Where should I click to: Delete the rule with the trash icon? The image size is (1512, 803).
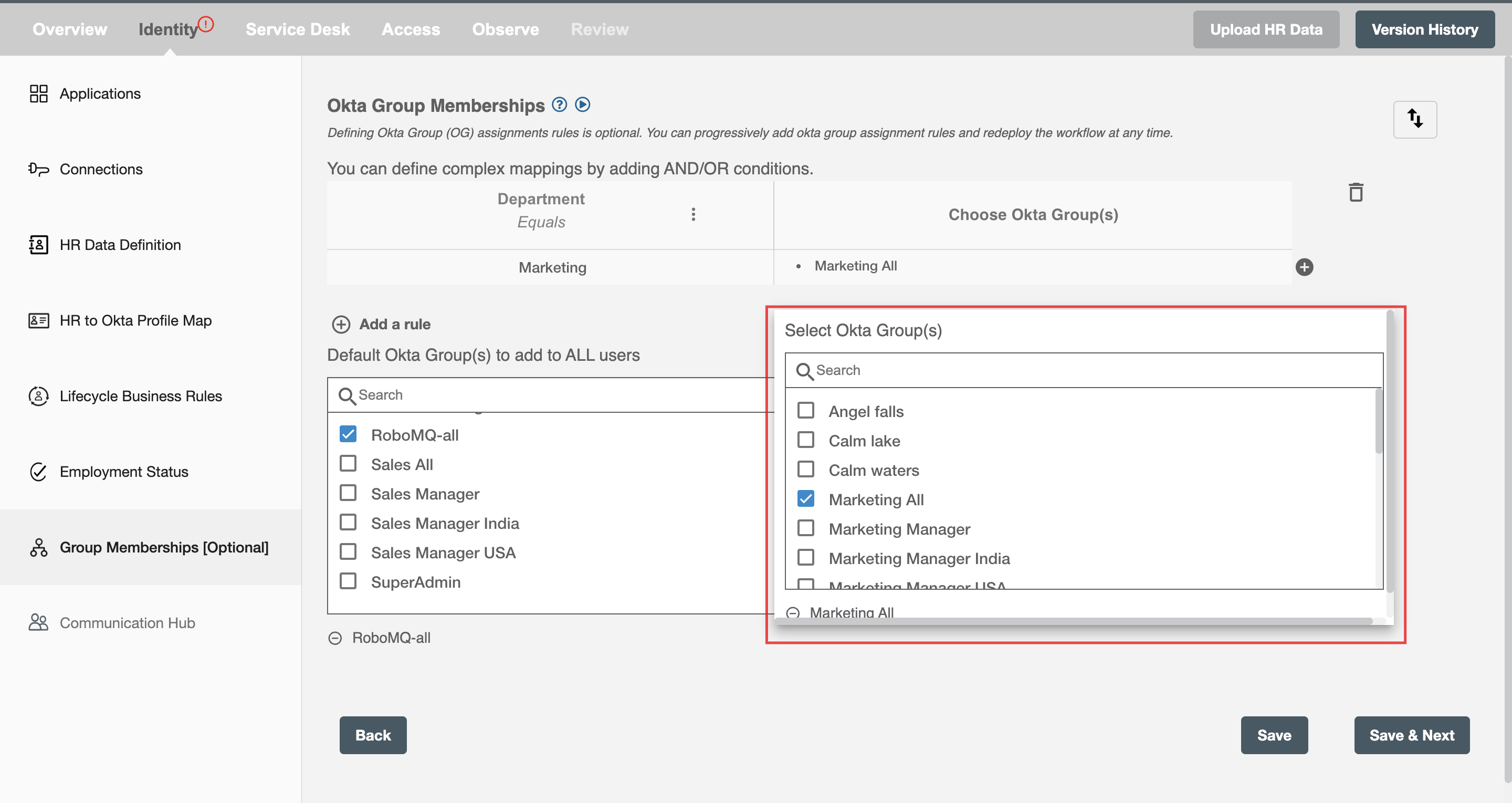click(x=1356, y=192)
